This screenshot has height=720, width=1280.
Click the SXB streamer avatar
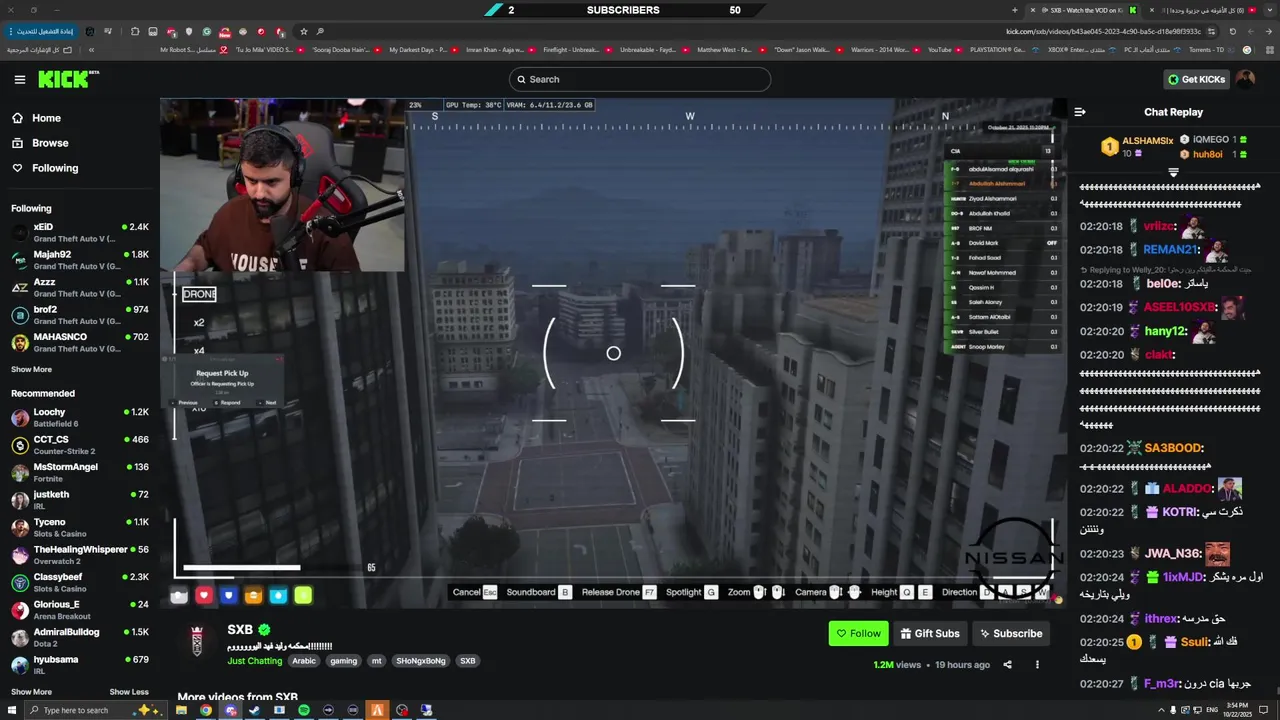(198, 641)
